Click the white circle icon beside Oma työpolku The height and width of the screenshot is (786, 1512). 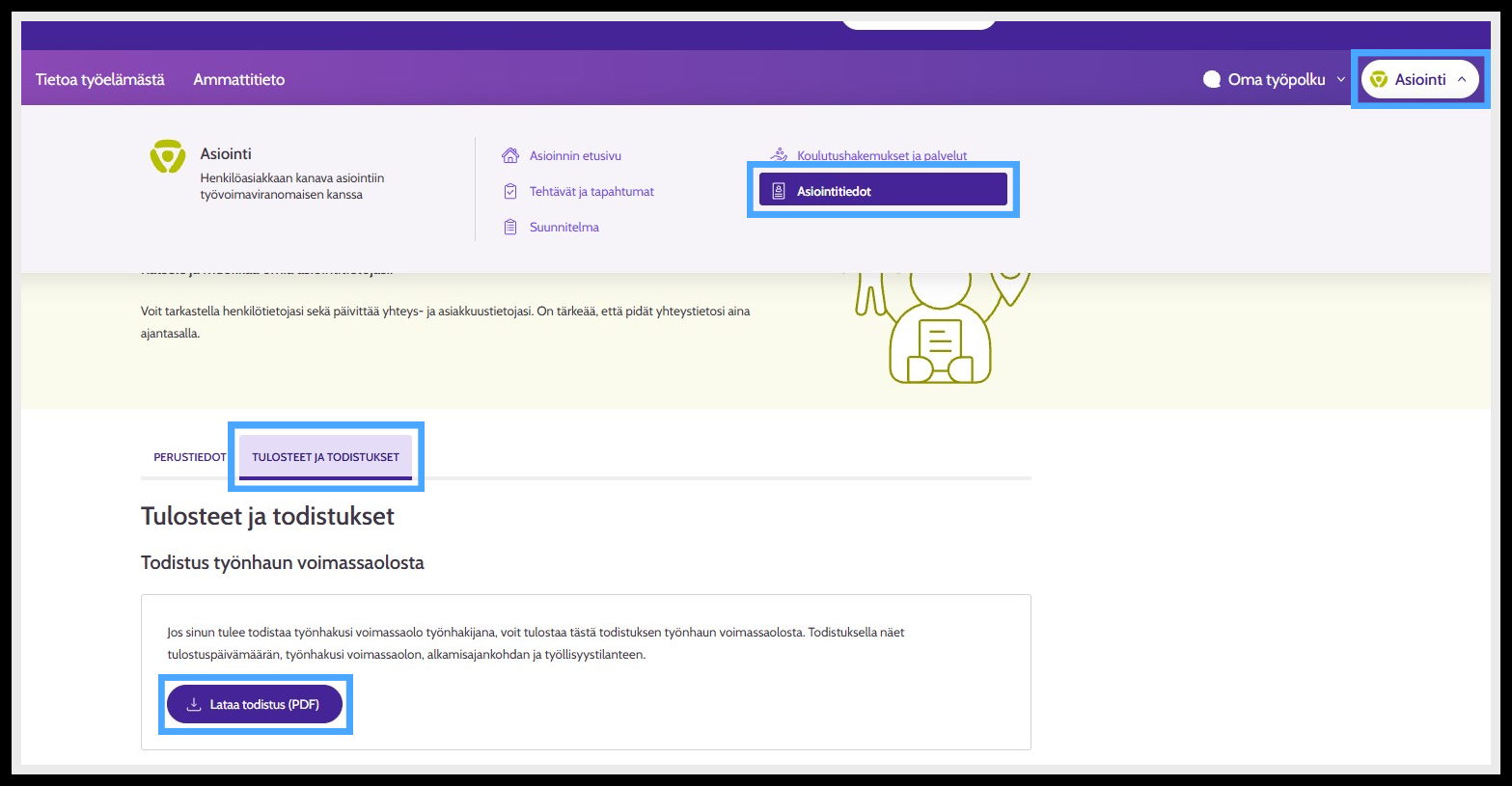pos(1212,79)
